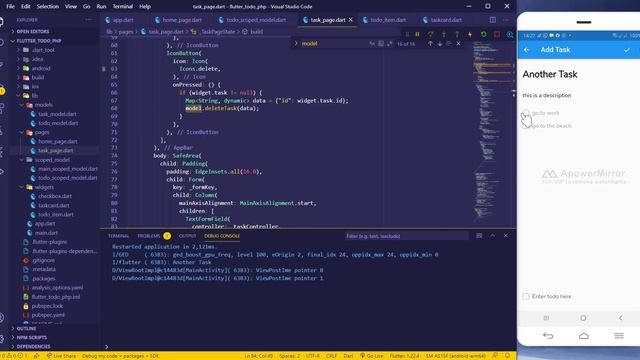Click Live Share in status bar

tap(61, 356)
